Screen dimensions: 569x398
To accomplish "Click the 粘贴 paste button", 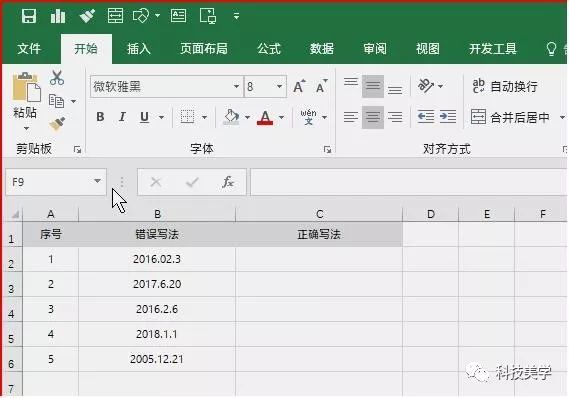I will click(25, 95).
